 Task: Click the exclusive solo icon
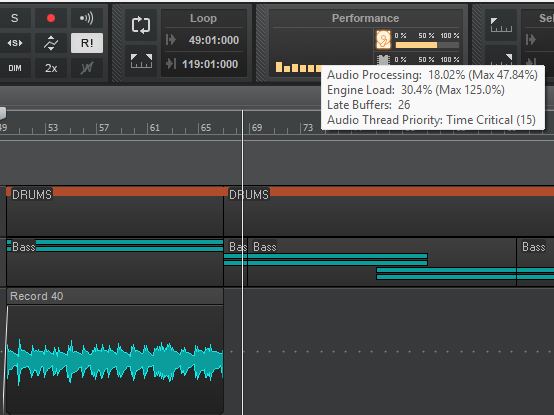tap(14, 43)
